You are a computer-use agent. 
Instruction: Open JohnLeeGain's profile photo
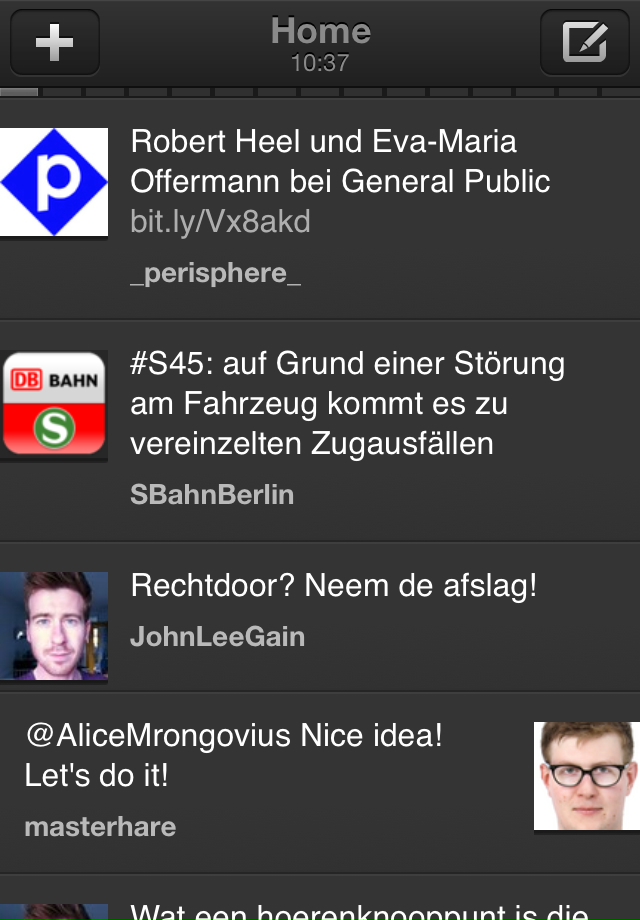[54, 626]
